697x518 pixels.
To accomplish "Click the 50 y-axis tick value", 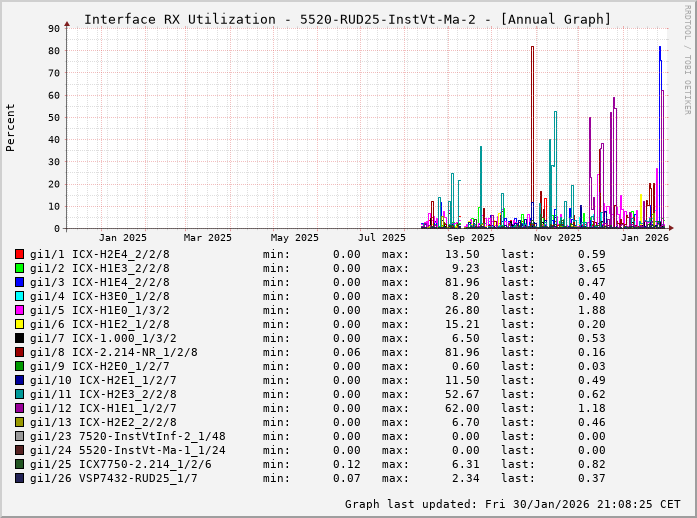I will coord(54,117).
